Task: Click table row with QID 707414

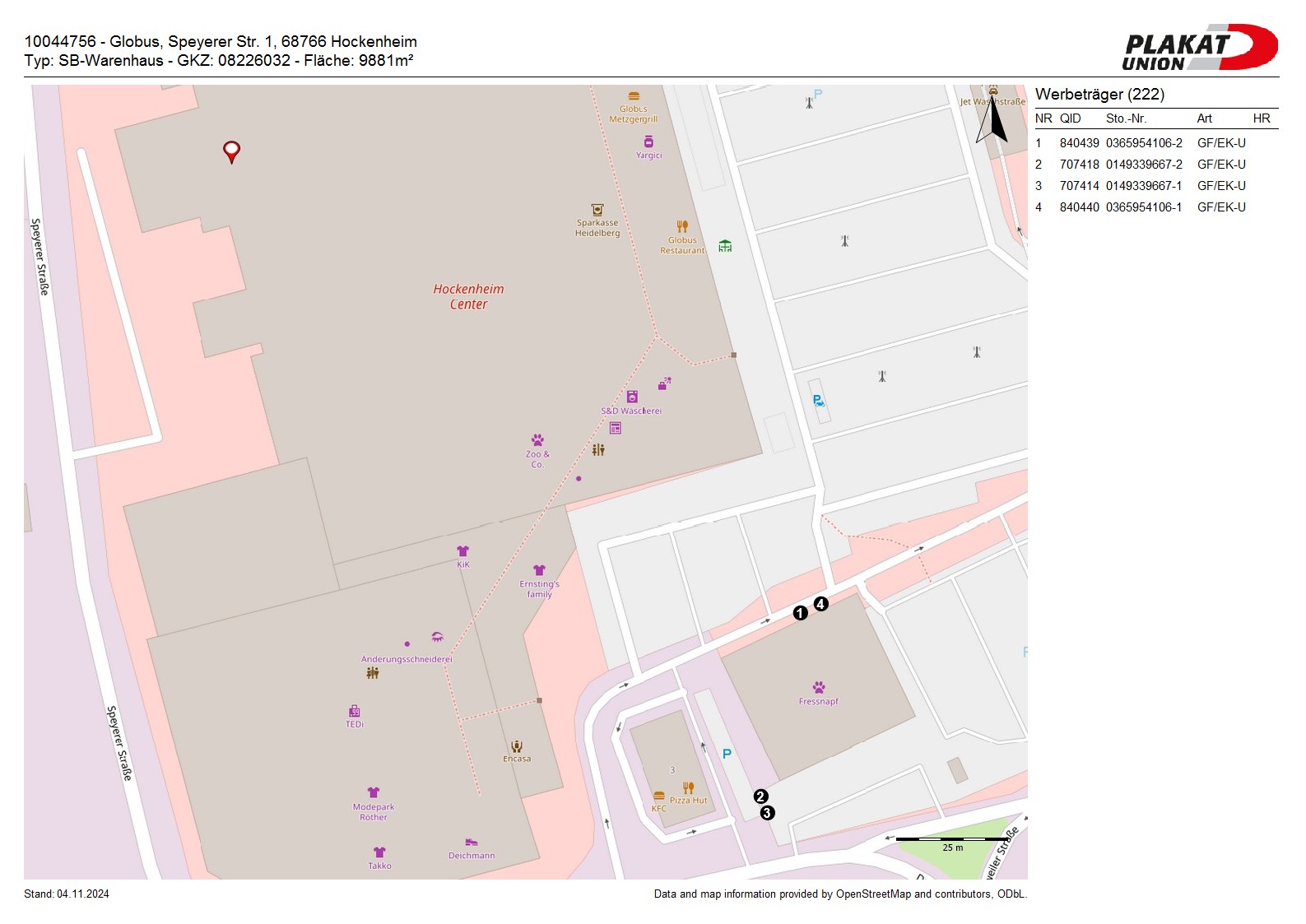Action: pos(1152,186)
